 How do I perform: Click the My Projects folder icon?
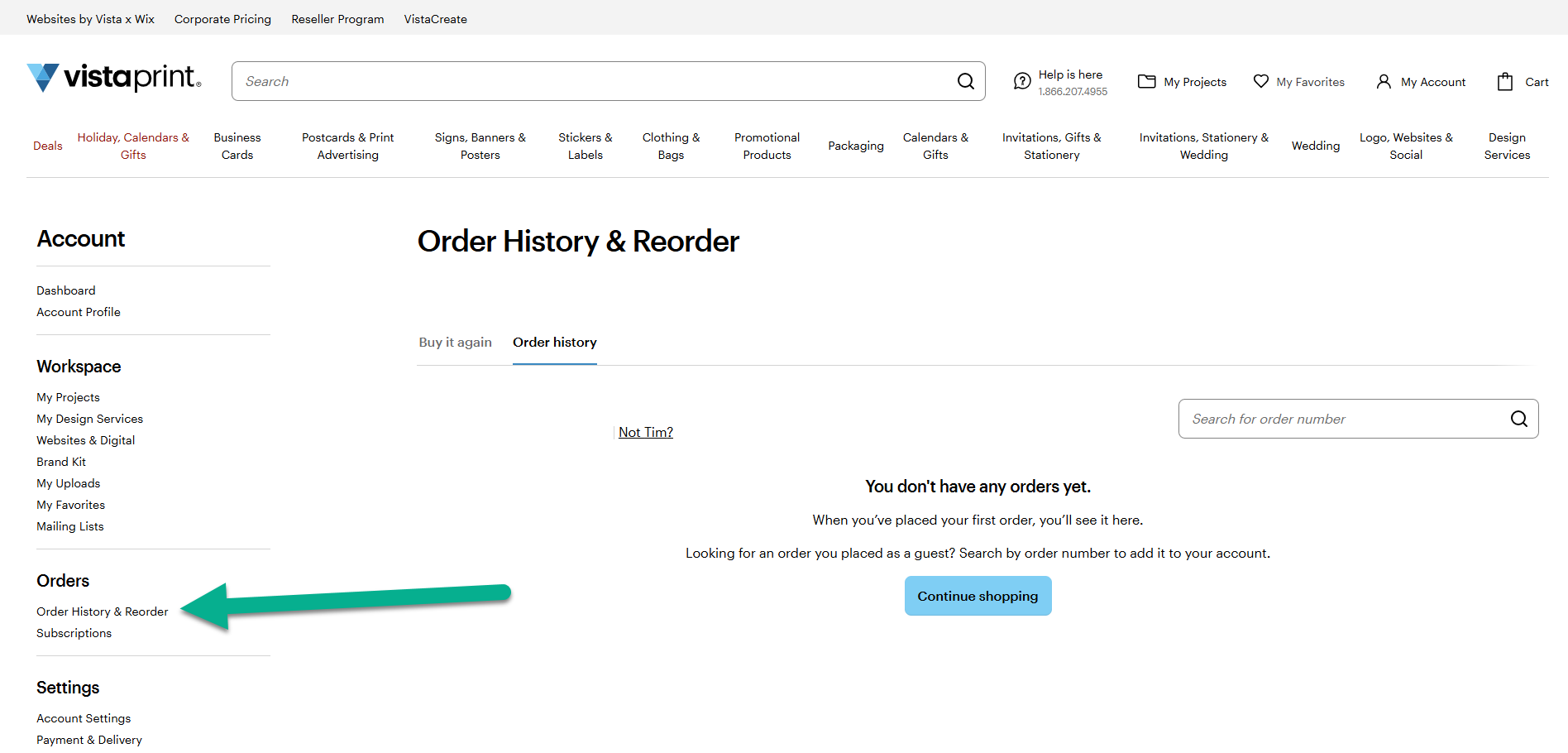click(x=1146, y=81)
